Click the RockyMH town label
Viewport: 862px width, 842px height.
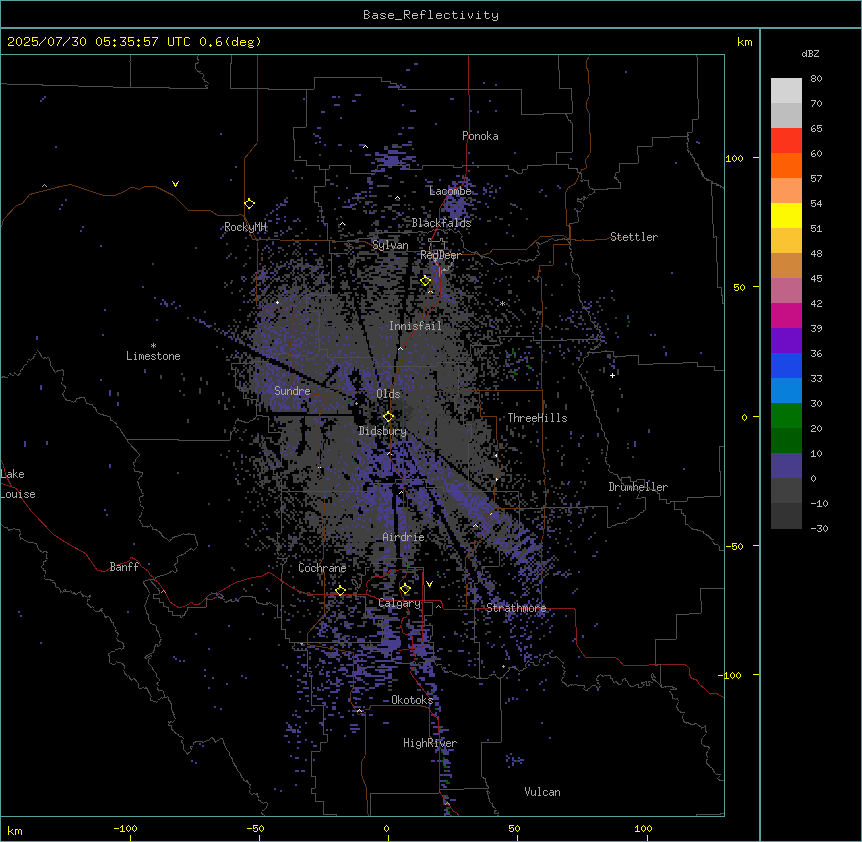(x=245, y=227)
